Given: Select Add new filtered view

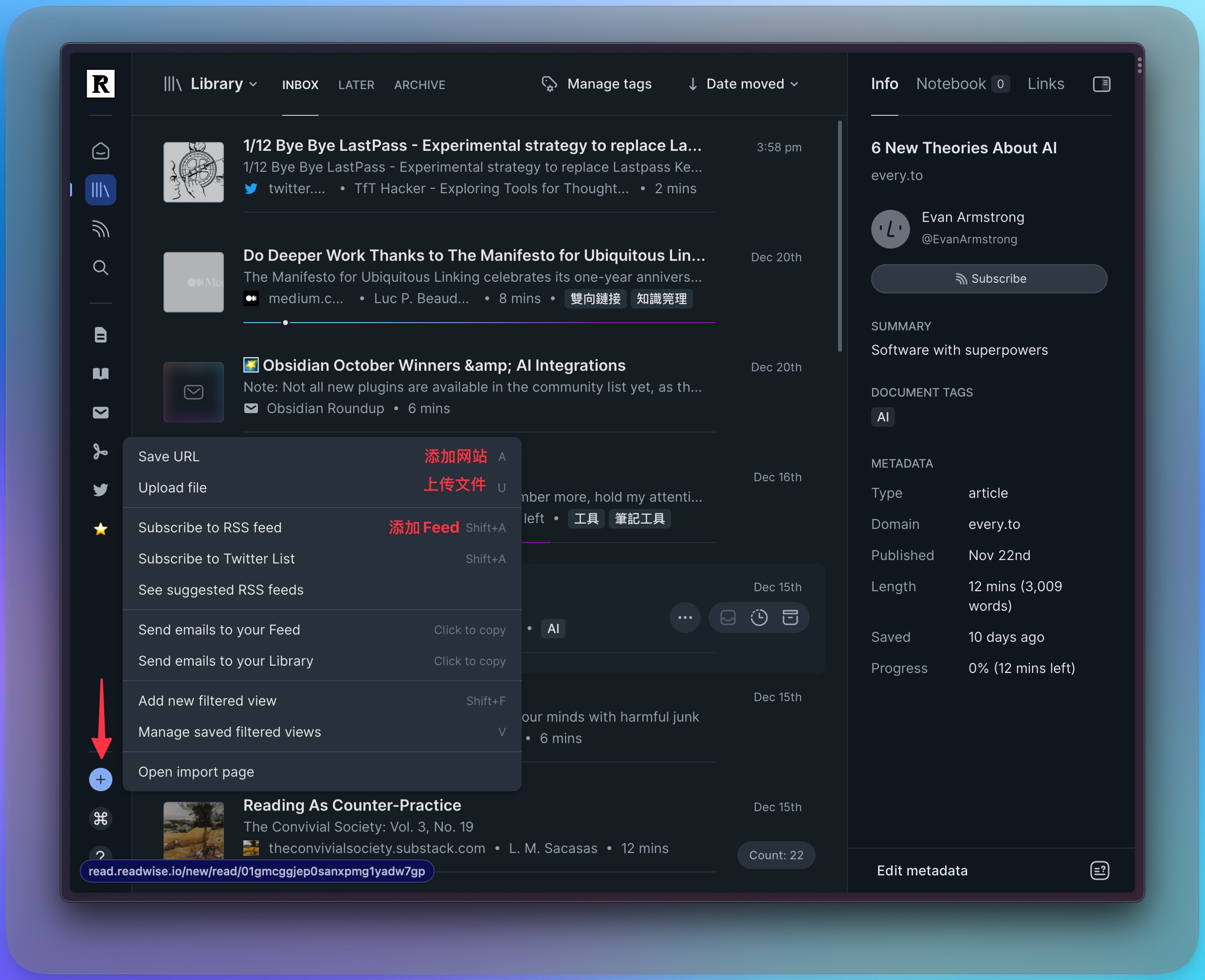Looking at the screenshot, I should pyautogui.click(x=322, y=701).
